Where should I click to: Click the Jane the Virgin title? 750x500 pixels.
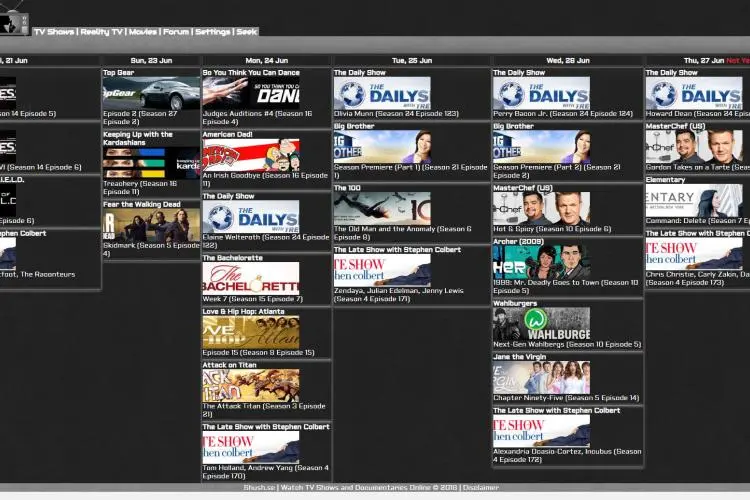pos(519,357)
